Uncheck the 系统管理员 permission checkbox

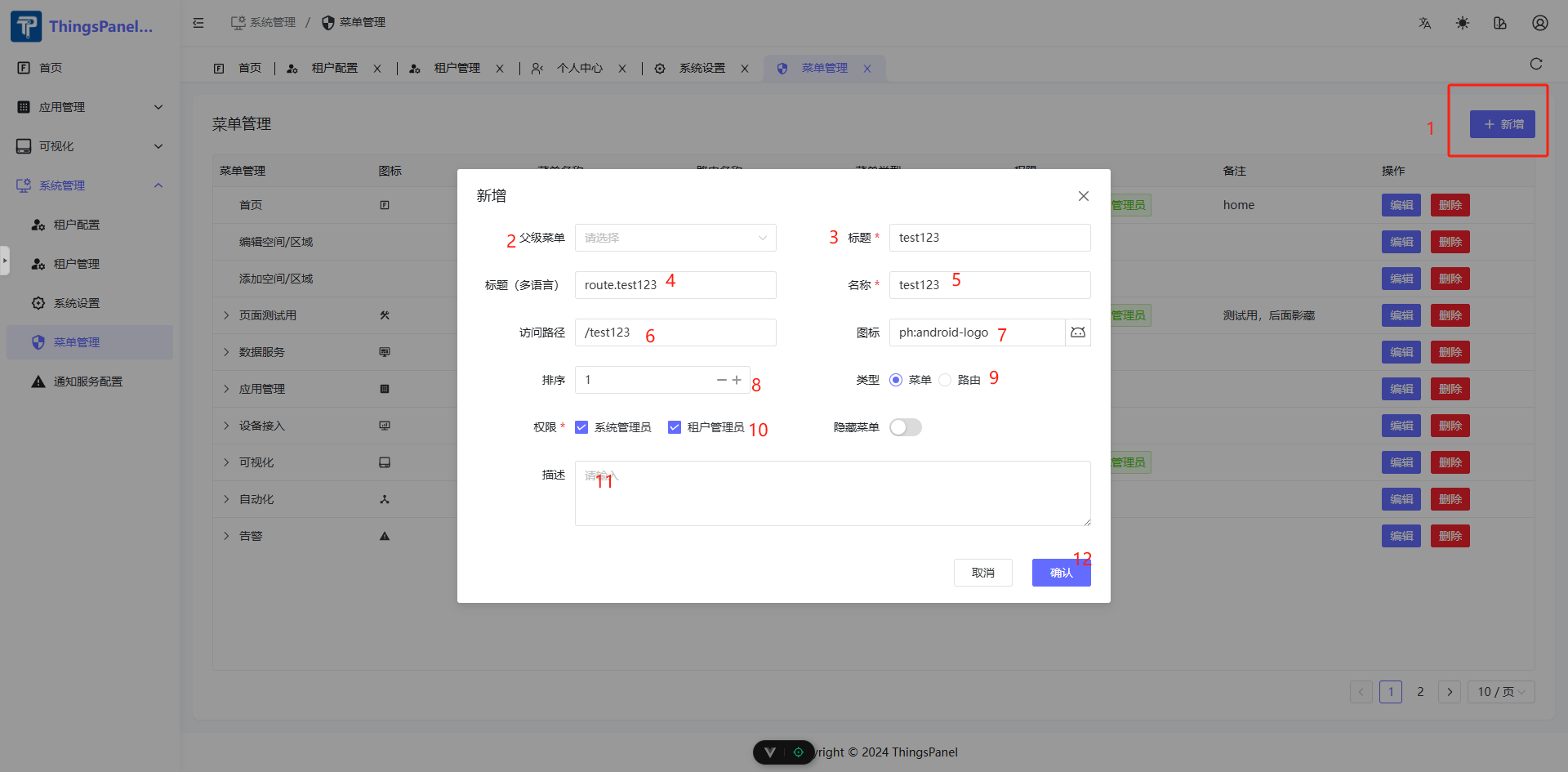(x=581, y=427)
